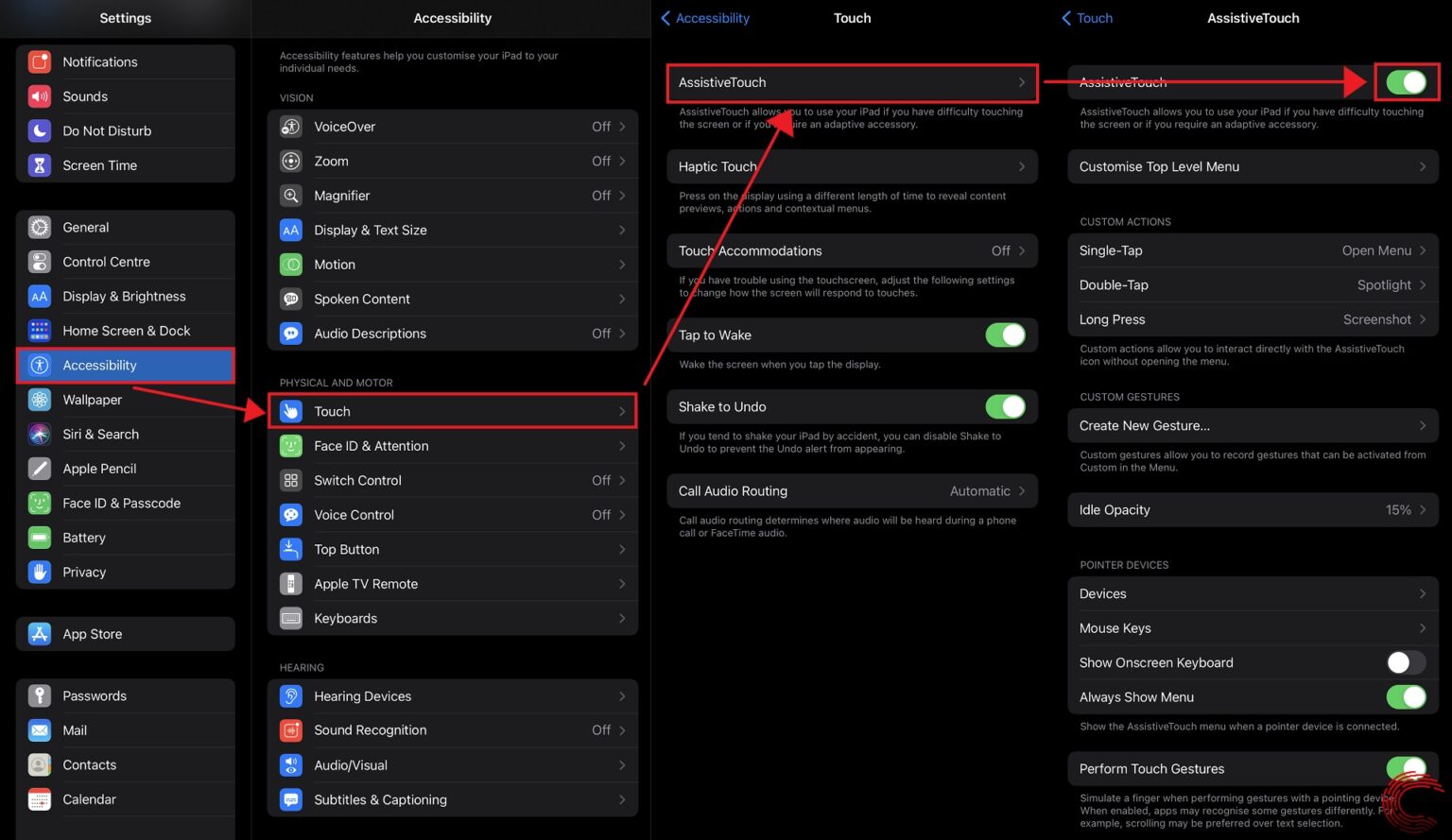Go back to Touch from AssistiveTouch panel
This screenshot has width=1452, height=840.
pyautogui.click(x=1086, y=18)
